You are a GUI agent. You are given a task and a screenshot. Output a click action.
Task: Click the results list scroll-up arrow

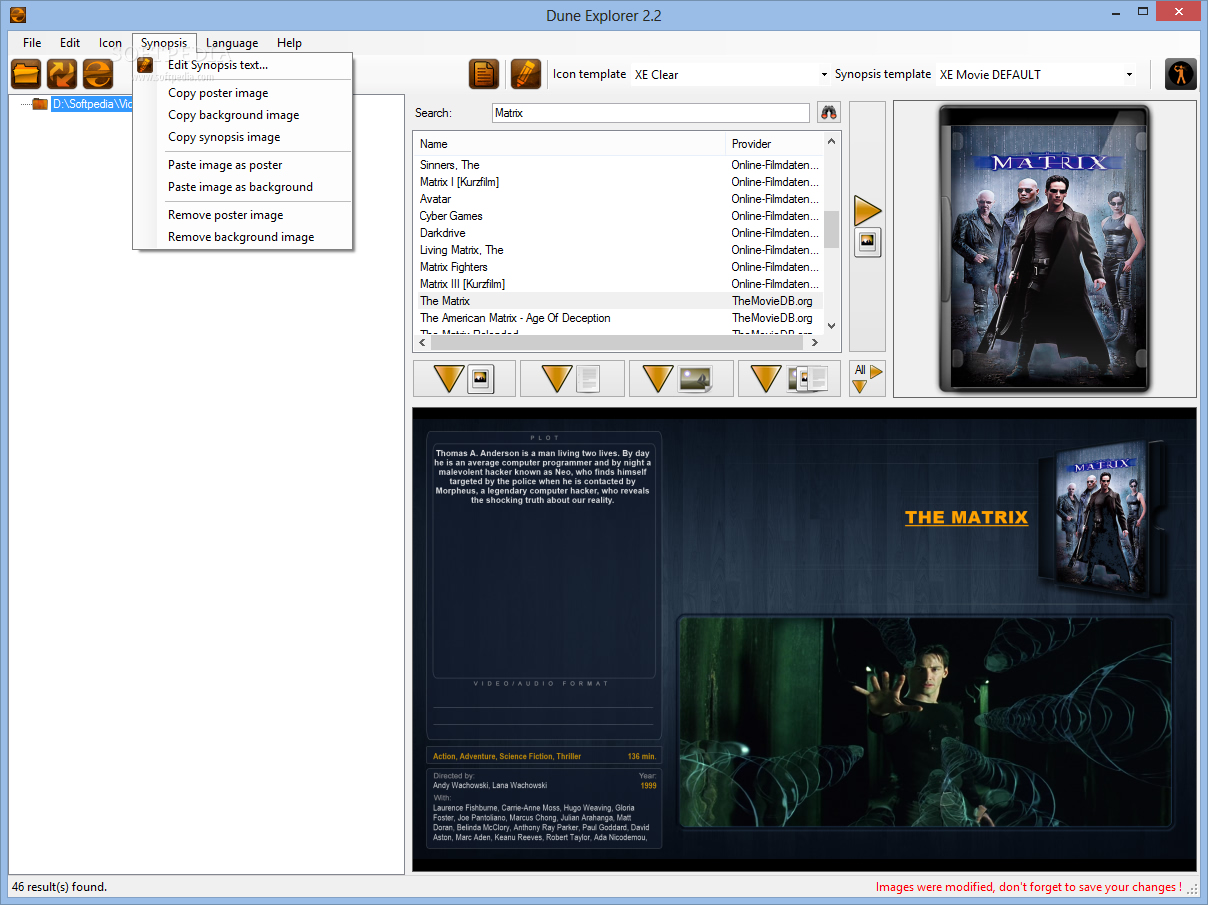[x=832, y=142]
